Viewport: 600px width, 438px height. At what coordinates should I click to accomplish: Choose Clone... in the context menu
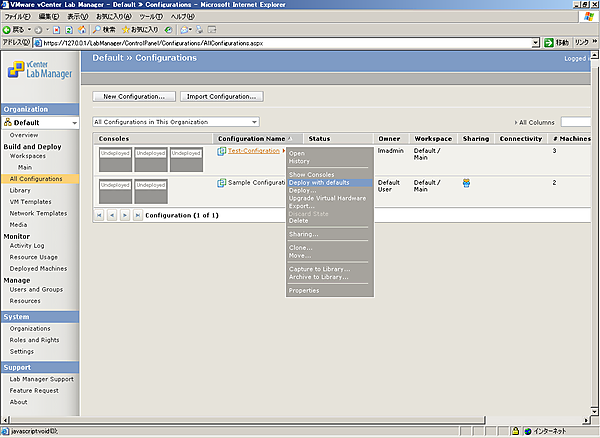pos(300,247)
